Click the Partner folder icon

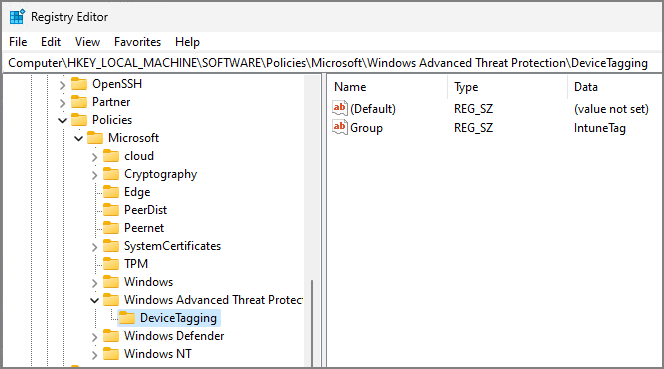[x=79, y=102]
